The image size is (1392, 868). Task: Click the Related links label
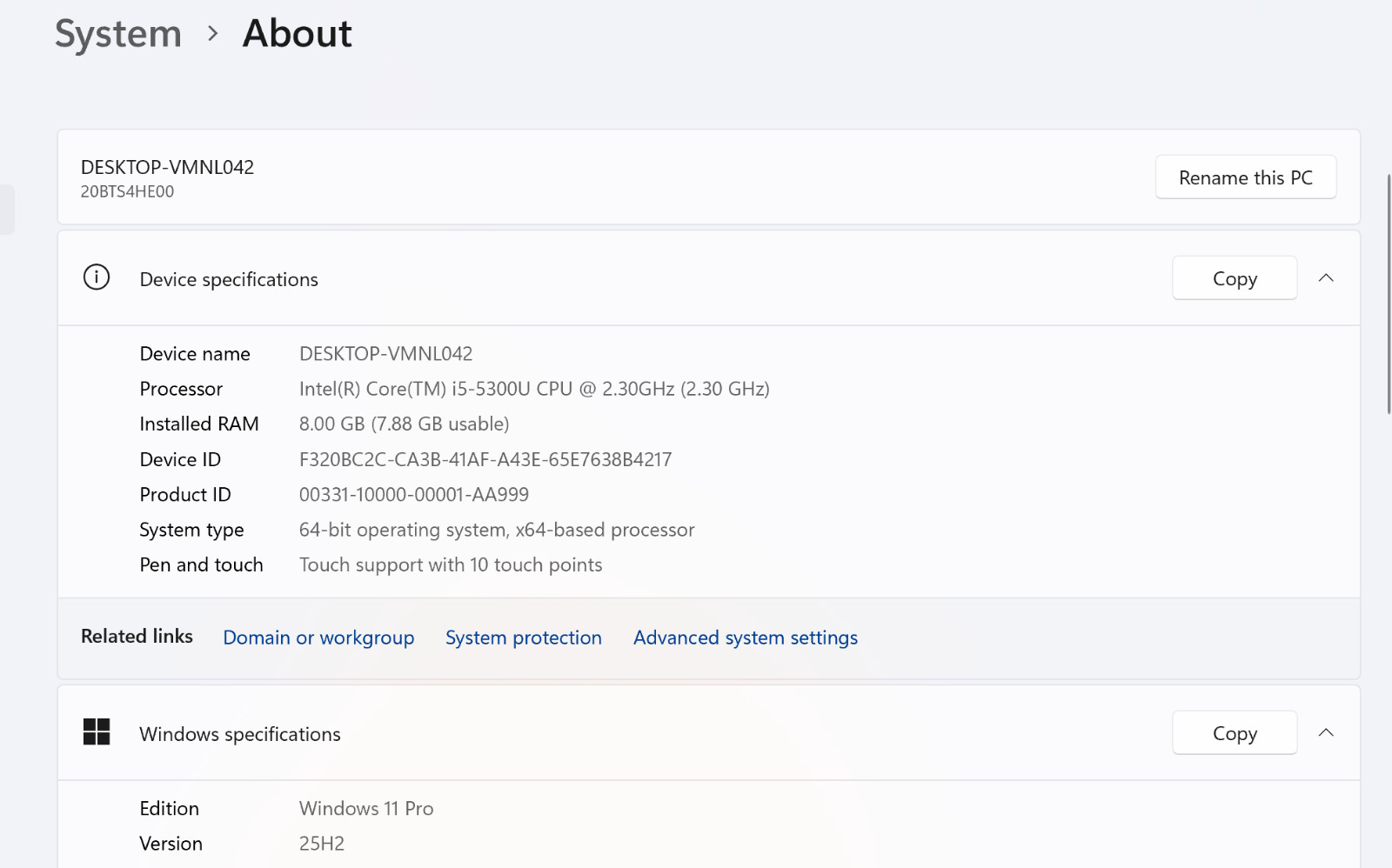coord(137,637)
